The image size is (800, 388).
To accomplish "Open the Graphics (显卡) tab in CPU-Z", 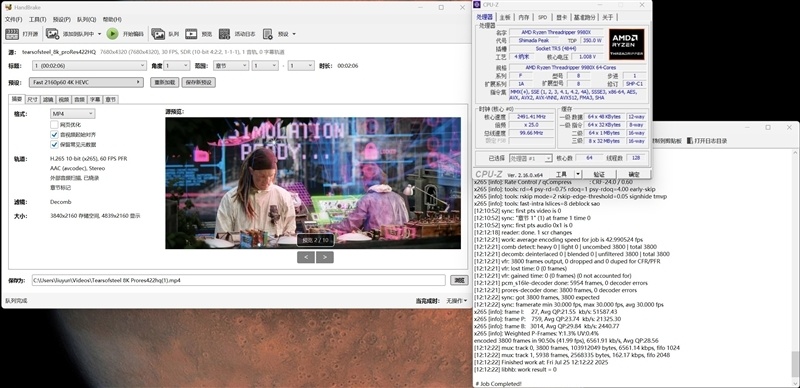I will tap(561, 17).
